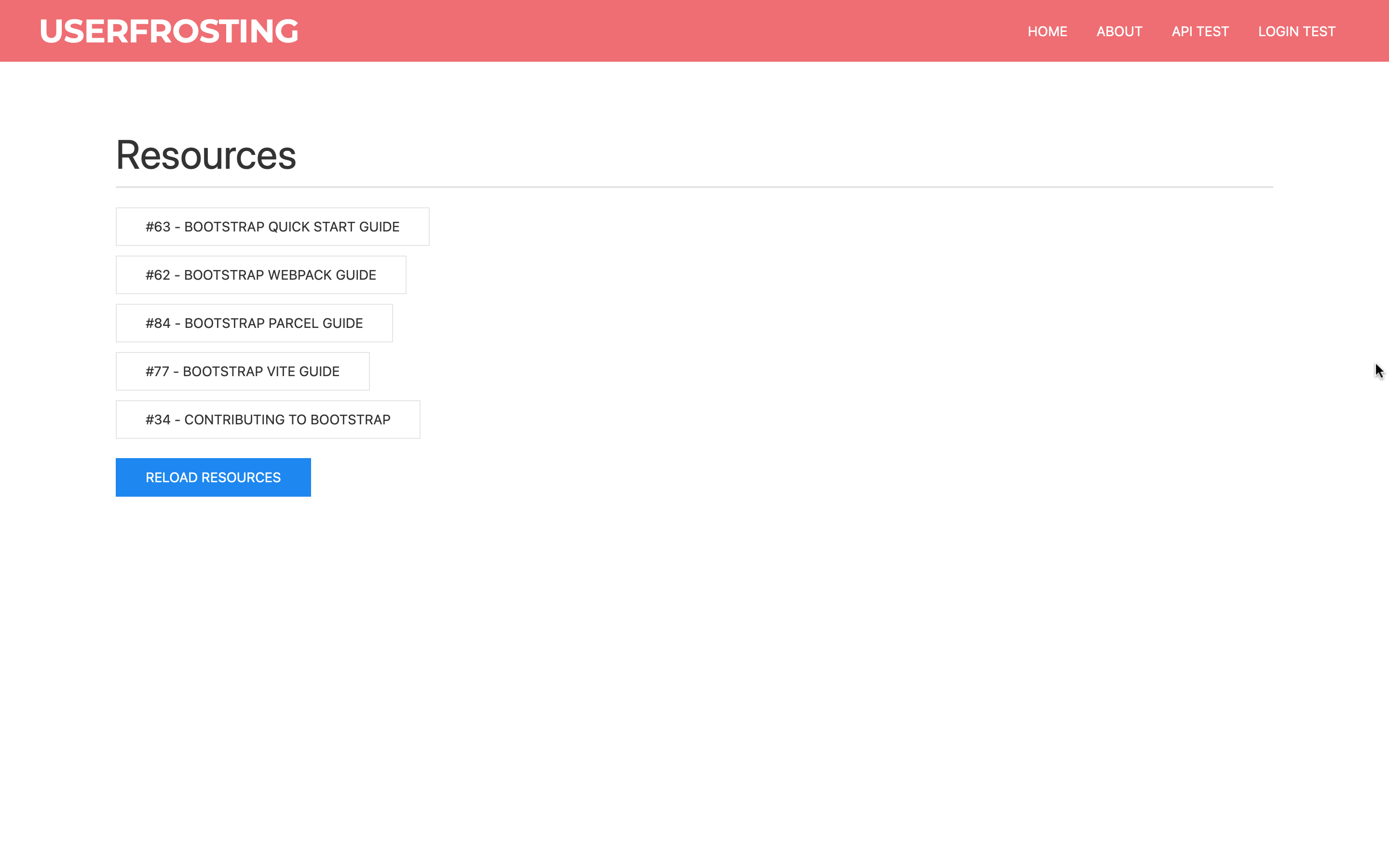1389x868 pixels.
Task: Click the word 'PARCEL' in third resource
Action: [293, 323]
